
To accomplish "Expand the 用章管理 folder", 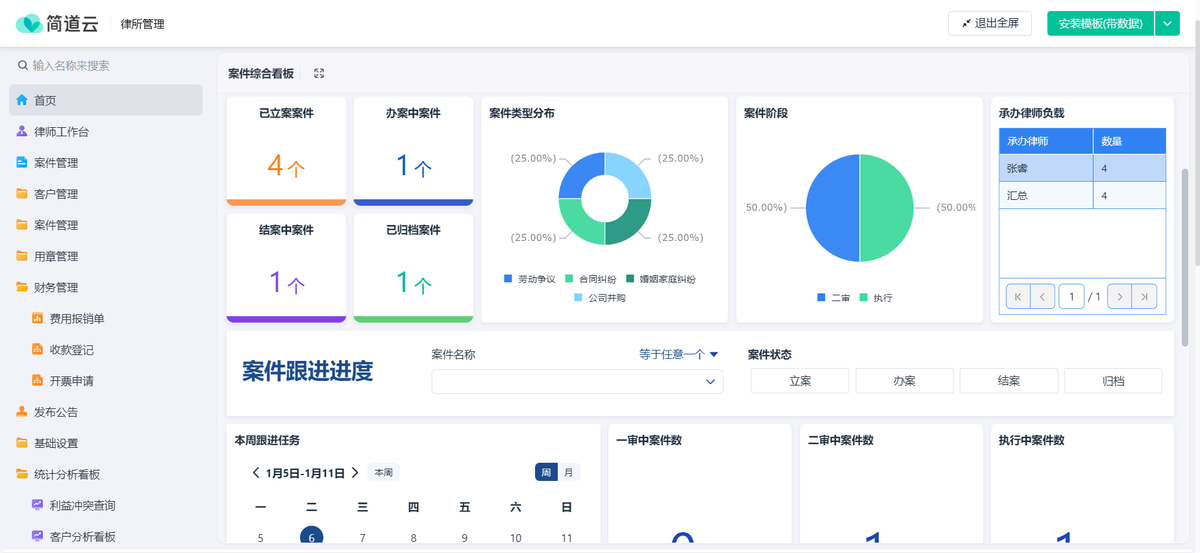I will click(x=105, y=256).
